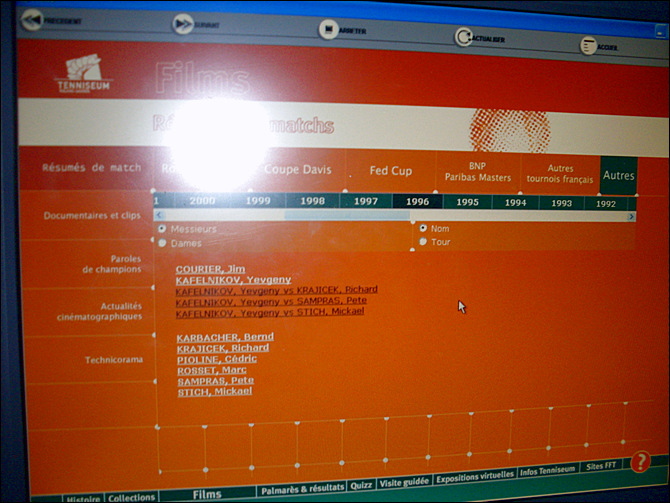
Task: Go to Collections in bottom navigation
Action: click(x=131, y=497)
